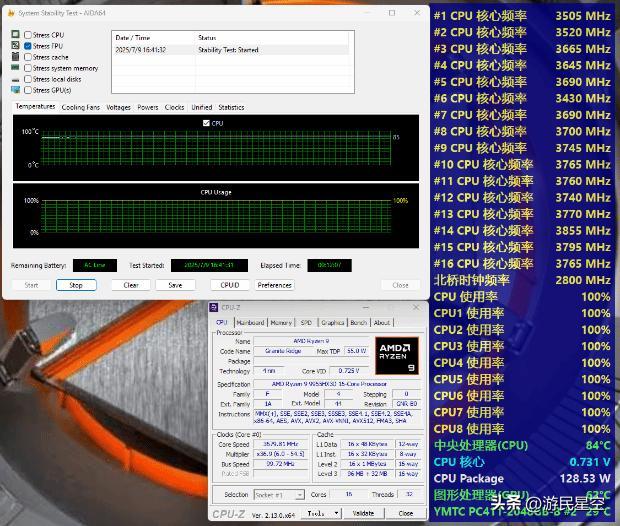Uncheck the Stress FPU option

pos(28,46)
